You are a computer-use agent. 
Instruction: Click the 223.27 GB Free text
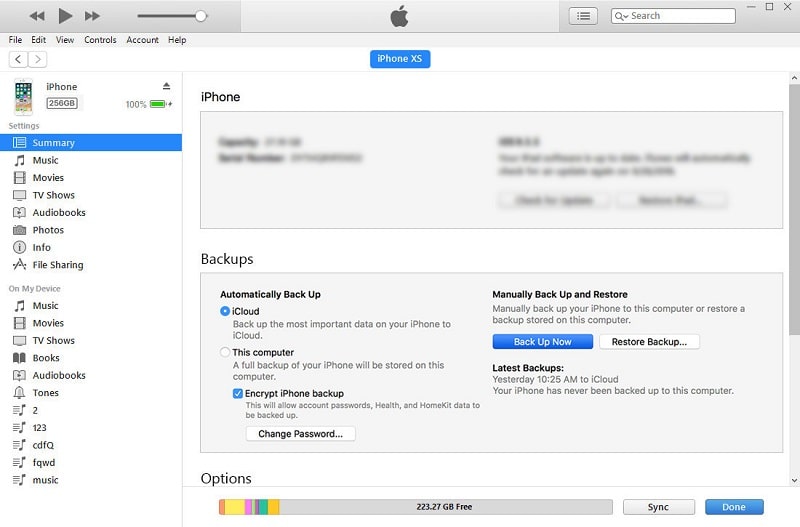(x=444, y=507)
